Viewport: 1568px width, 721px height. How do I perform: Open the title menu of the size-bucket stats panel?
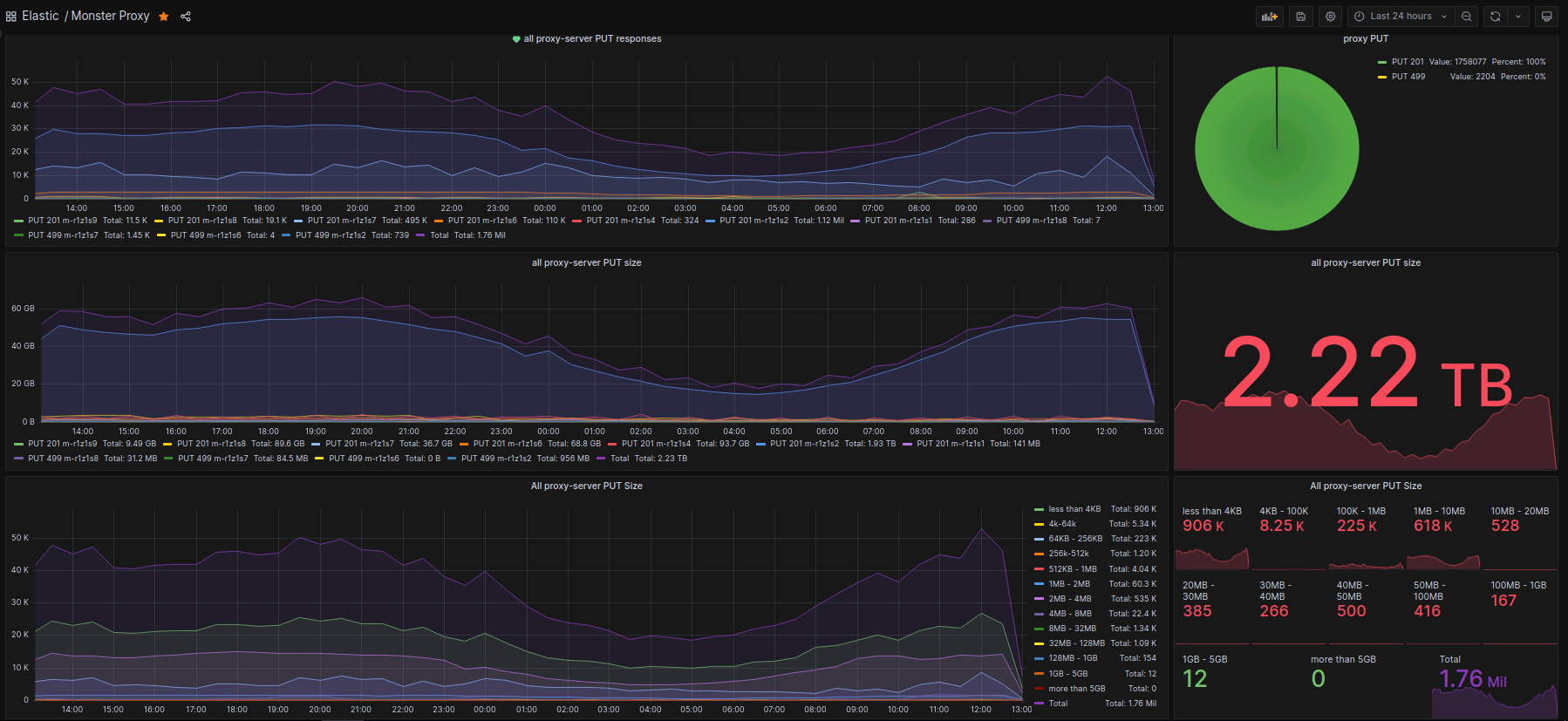point(1366,486)
